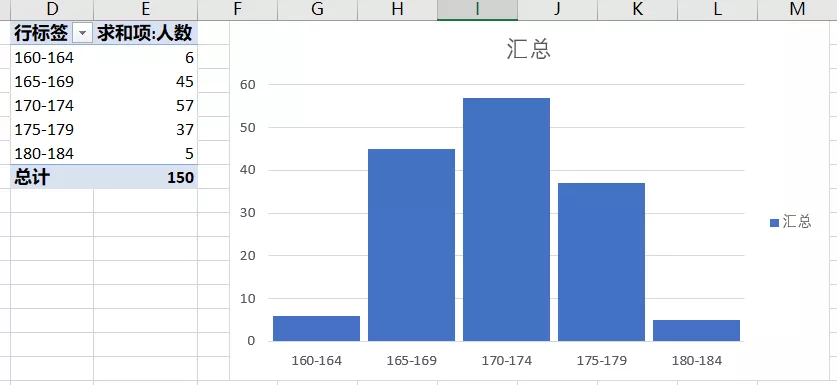
Task: Click the 总计 total label cell
Action: (x=52, y=177)
